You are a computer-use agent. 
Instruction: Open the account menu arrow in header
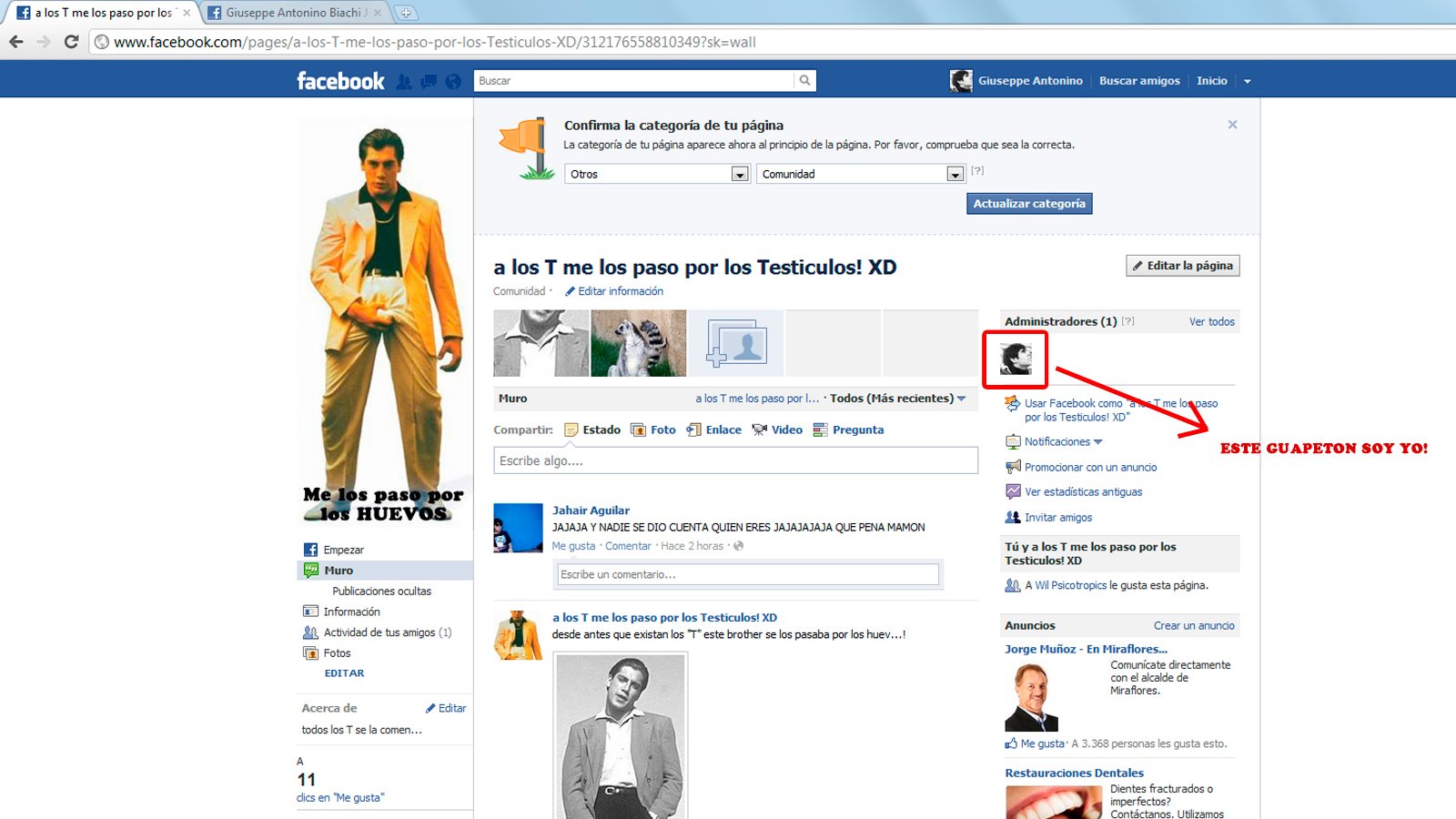point(1247,82)
